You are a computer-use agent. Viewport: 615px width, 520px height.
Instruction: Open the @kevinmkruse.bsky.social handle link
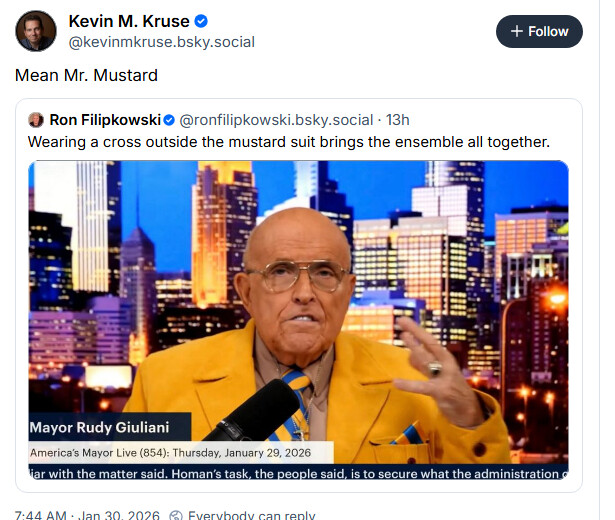click(x=162, y=42)
